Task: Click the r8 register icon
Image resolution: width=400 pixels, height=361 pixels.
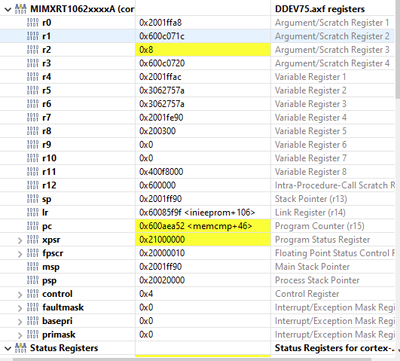Action: pos(33,131)
